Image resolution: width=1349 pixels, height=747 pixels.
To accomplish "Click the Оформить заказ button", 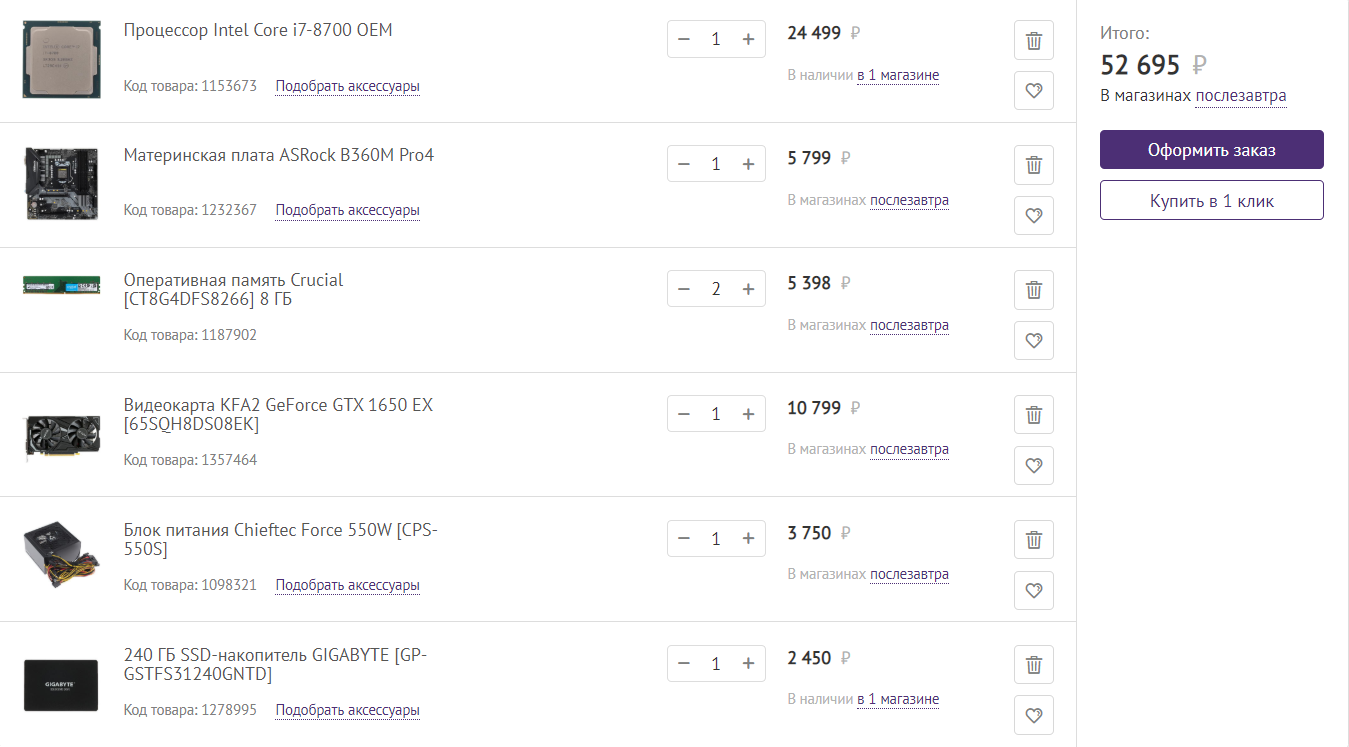I will click(x=1211, y=150).
